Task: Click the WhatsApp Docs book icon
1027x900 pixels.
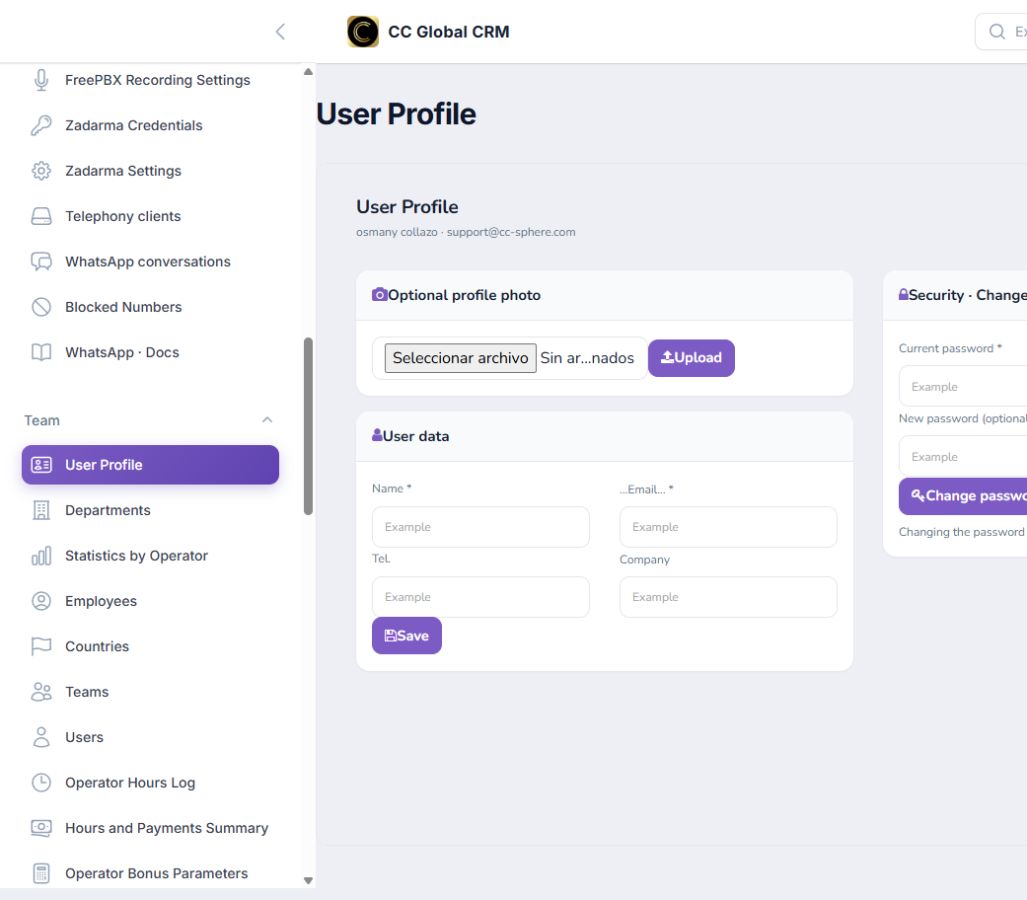Action: [41, 352]
